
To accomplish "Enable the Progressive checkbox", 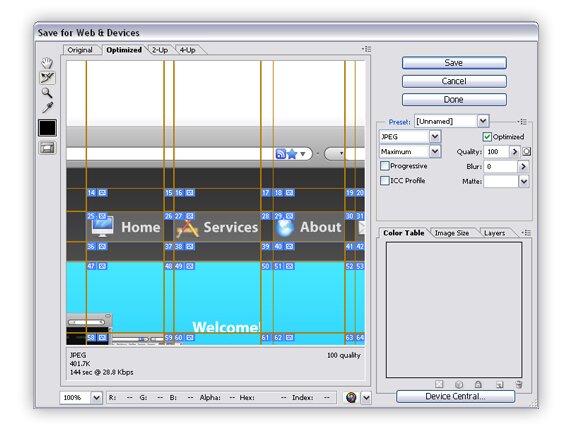I will coord(385,166).
